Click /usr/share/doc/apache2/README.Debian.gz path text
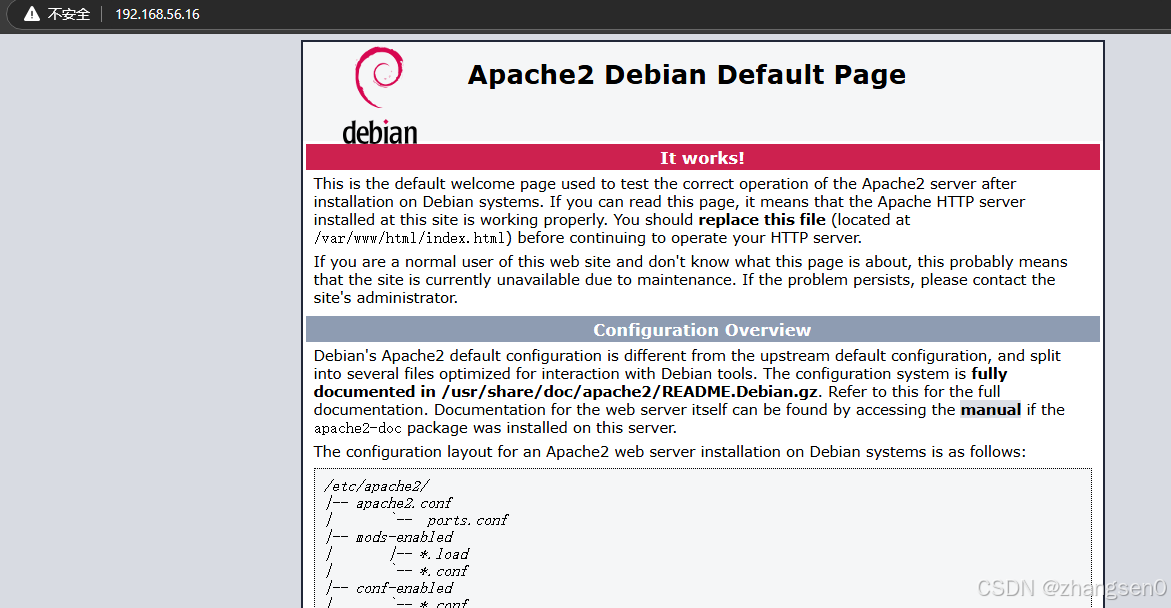Viewport: 1171px width, 608px height. (x=630, y=391)
